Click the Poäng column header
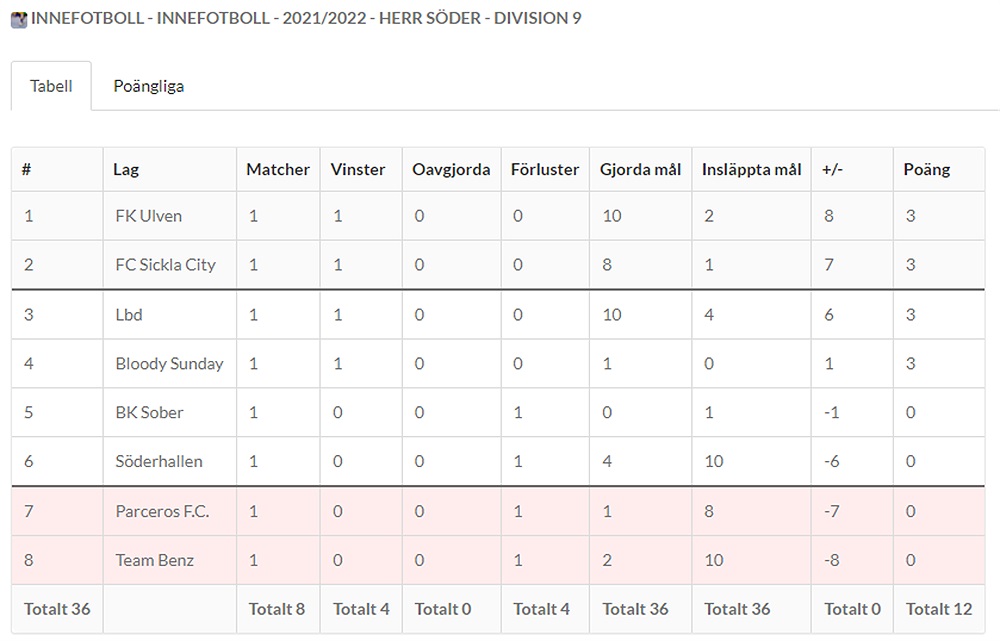Viewport: 1000px width, 641px height. (x=926, y=169)
